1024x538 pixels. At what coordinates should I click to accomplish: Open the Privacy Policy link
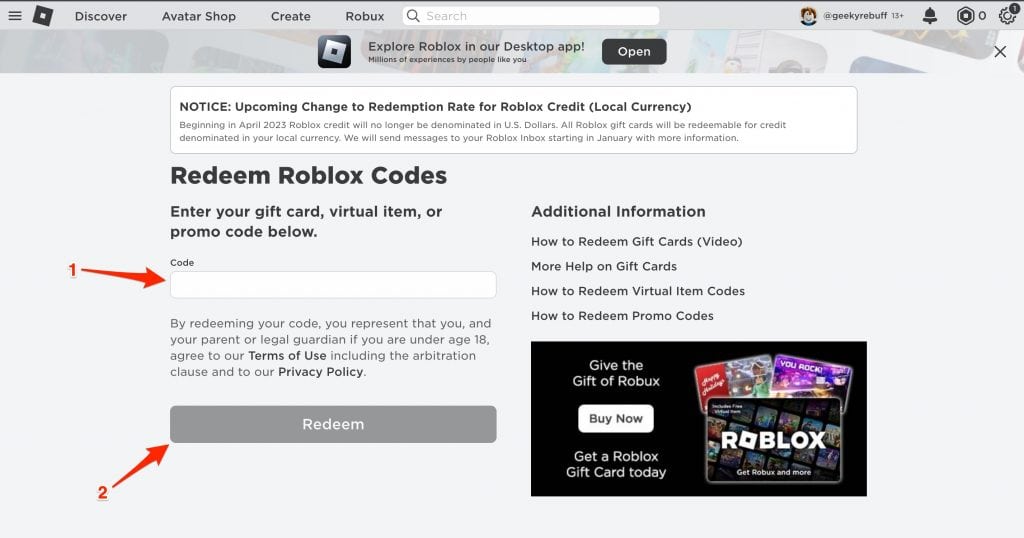321,372
